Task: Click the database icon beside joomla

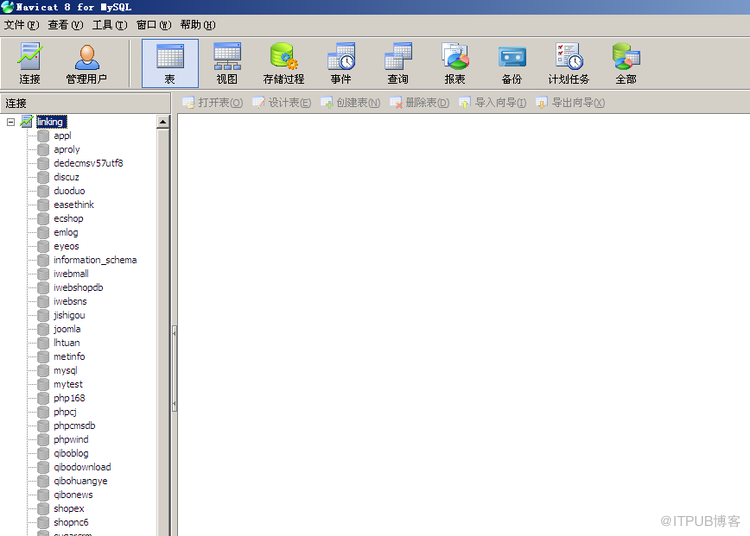Action: [44, 329]
